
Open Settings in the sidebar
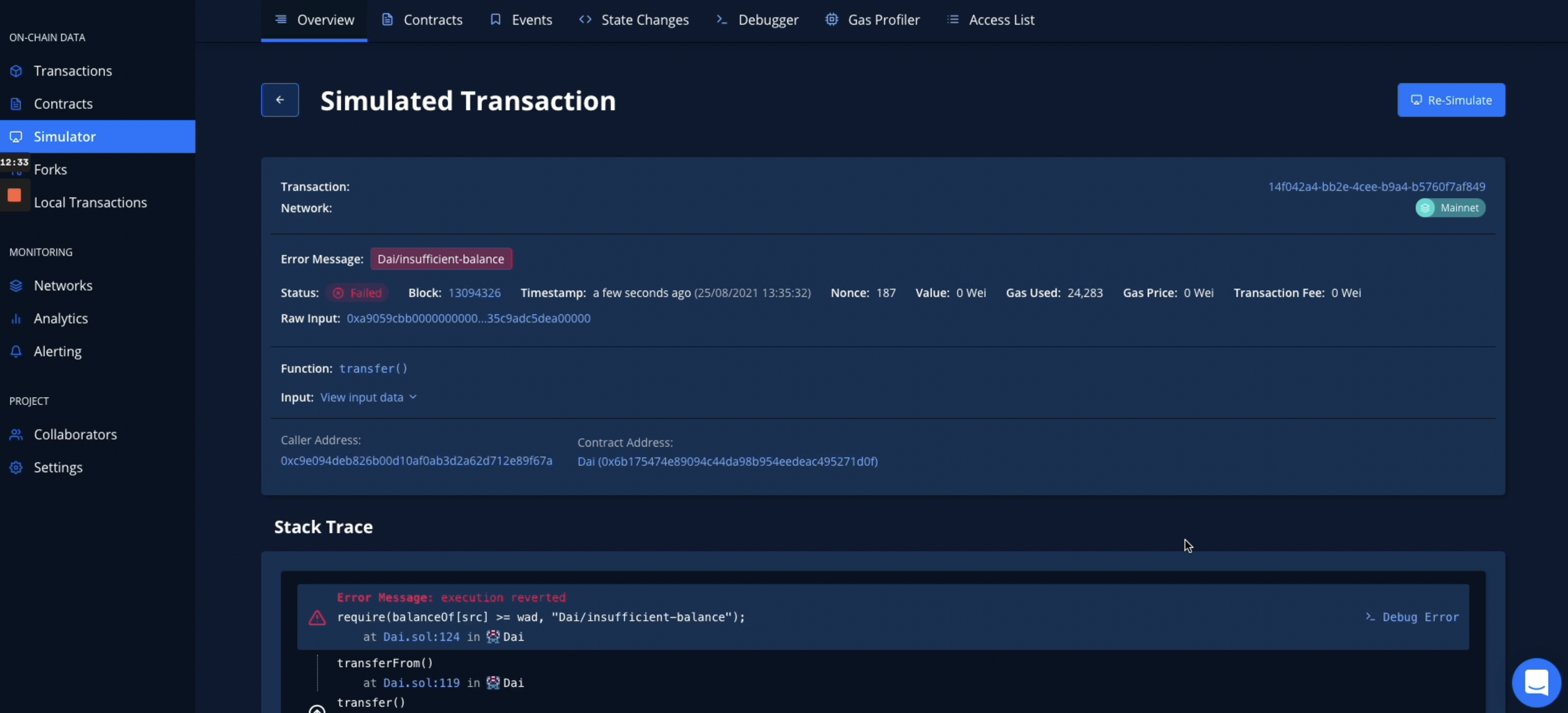coord(98,467)
